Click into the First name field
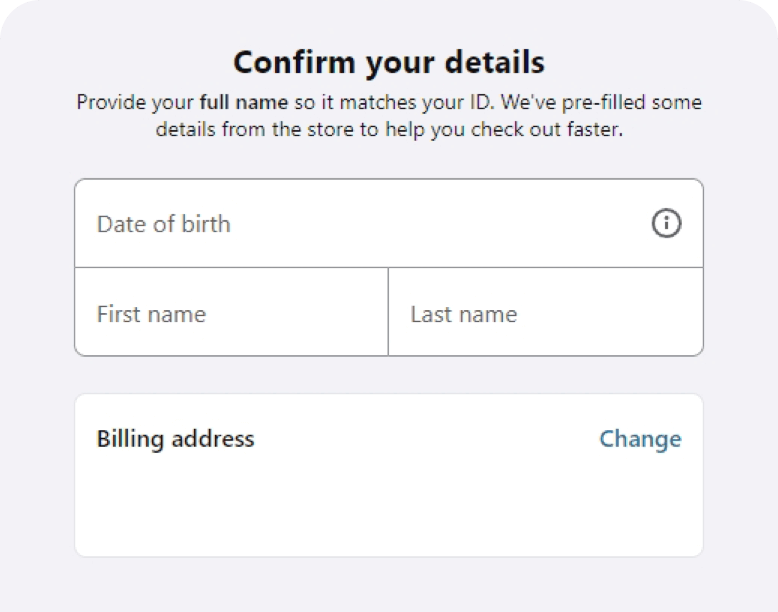Screen dimensions: 778x612 (x=231, y=313)
